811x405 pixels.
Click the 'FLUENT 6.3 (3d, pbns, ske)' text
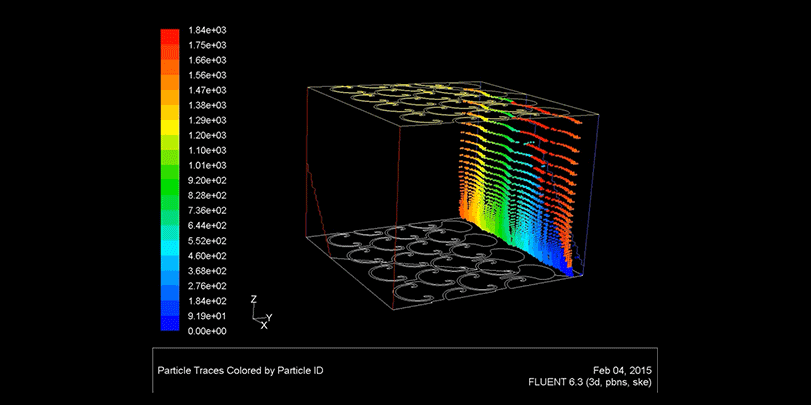[x=591, y=382]
